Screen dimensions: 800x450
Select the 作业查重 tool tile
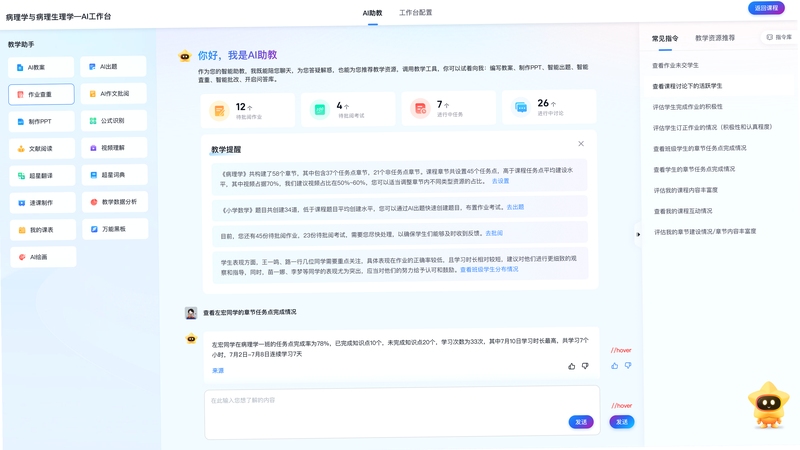41,94
